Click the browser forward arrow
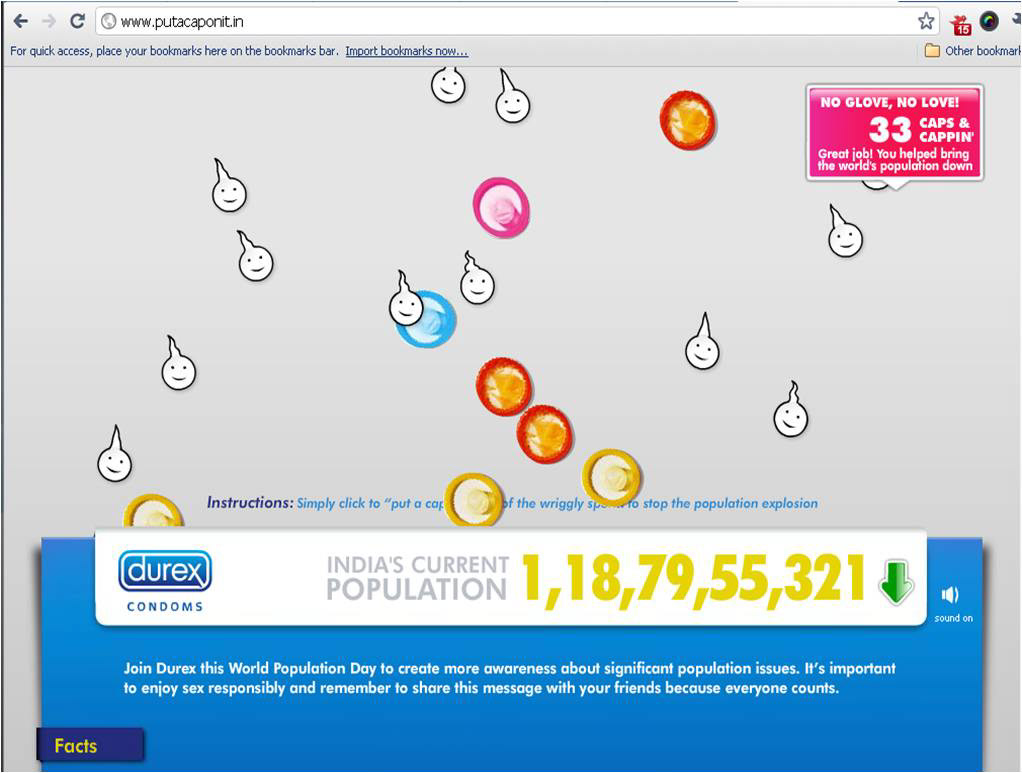The image size is (1022, 773). [49, 22]
